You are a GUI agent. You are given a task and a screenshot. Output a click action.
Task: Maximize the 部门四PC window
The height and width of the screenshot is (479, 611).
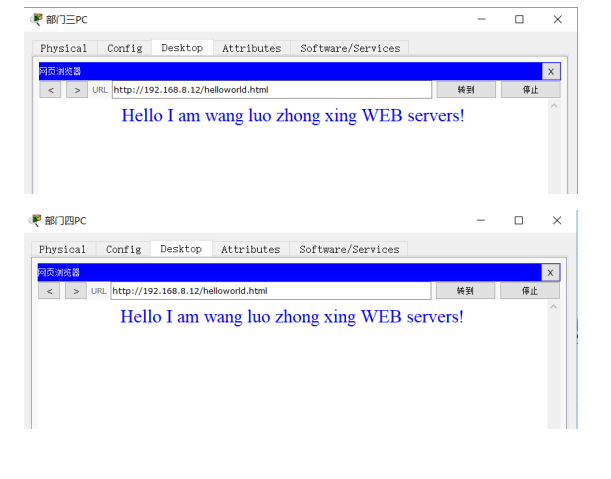(x=518, y=220)
